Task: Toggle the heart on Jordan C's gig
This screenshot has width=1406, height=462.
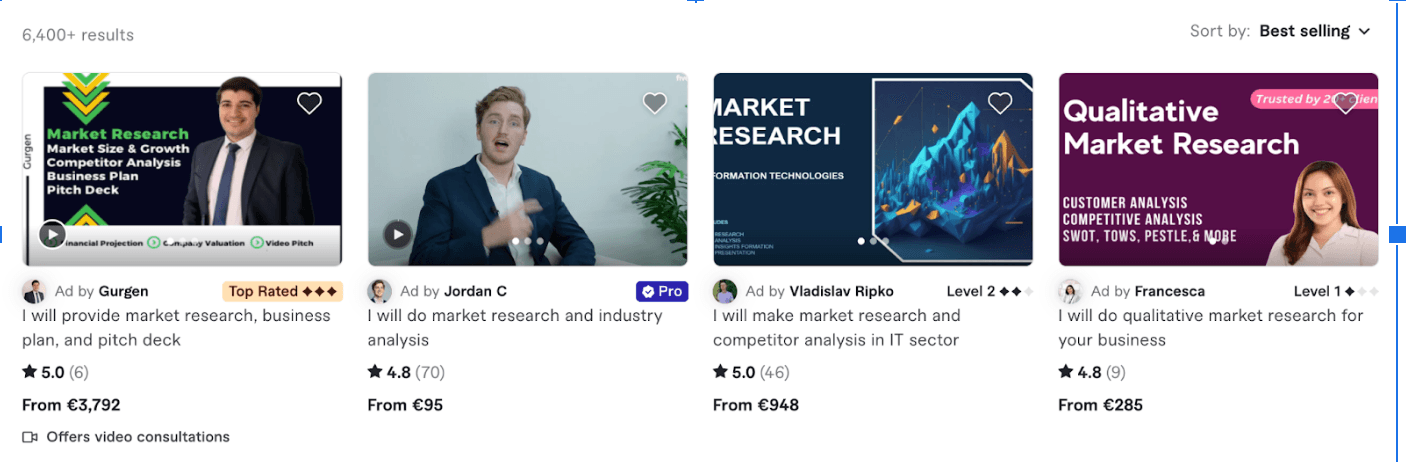Action: point(655,102)
